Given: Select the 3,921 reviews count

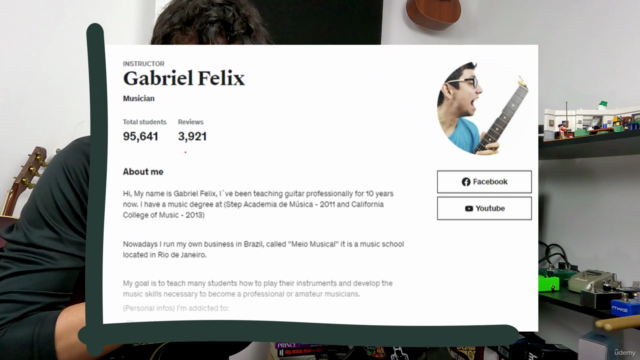Looking at the screenshot, I should coord(192,136).
